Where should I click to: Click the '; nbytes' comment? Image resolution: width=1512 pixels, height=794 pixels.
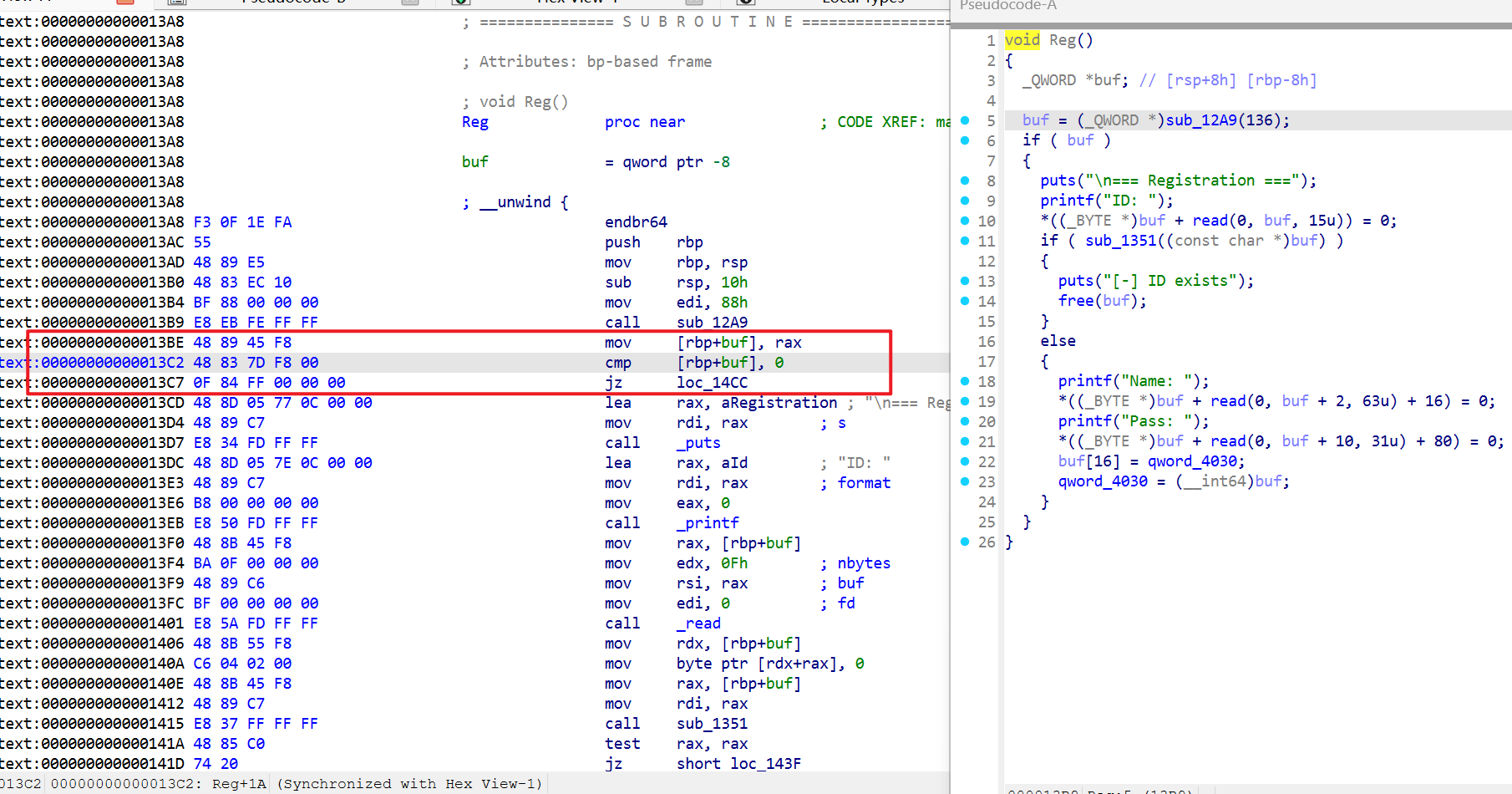point(855,563)
